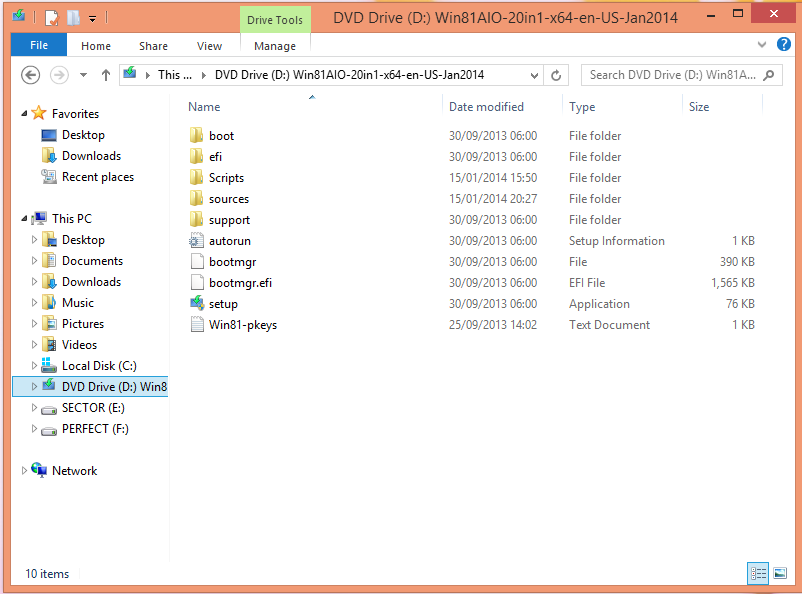
Task: Click the Properties quick access toolbar icon
Action: tap(52, 18)
